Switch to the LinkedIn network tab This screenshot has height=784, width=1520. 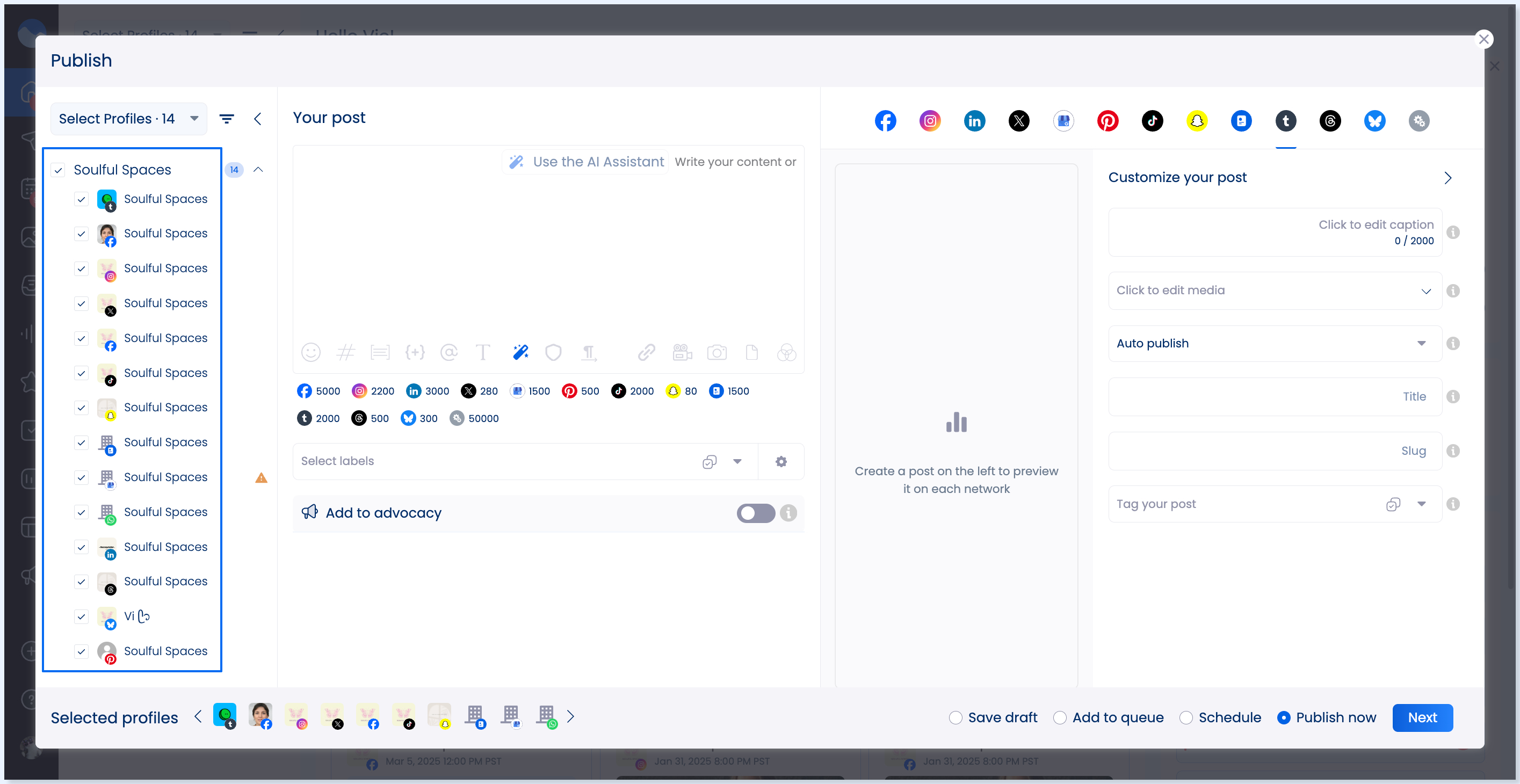tap(974, 121)
